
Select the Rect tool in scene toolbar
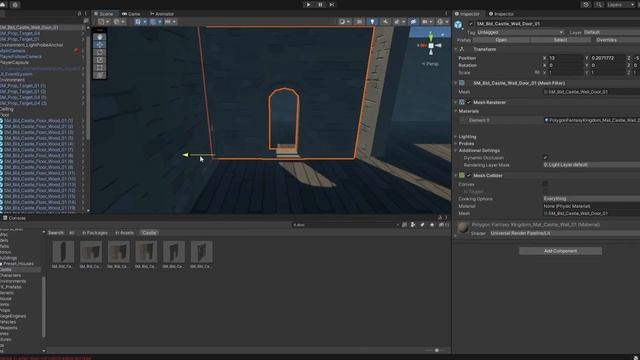pyautogui.click(x=100, y=67)
